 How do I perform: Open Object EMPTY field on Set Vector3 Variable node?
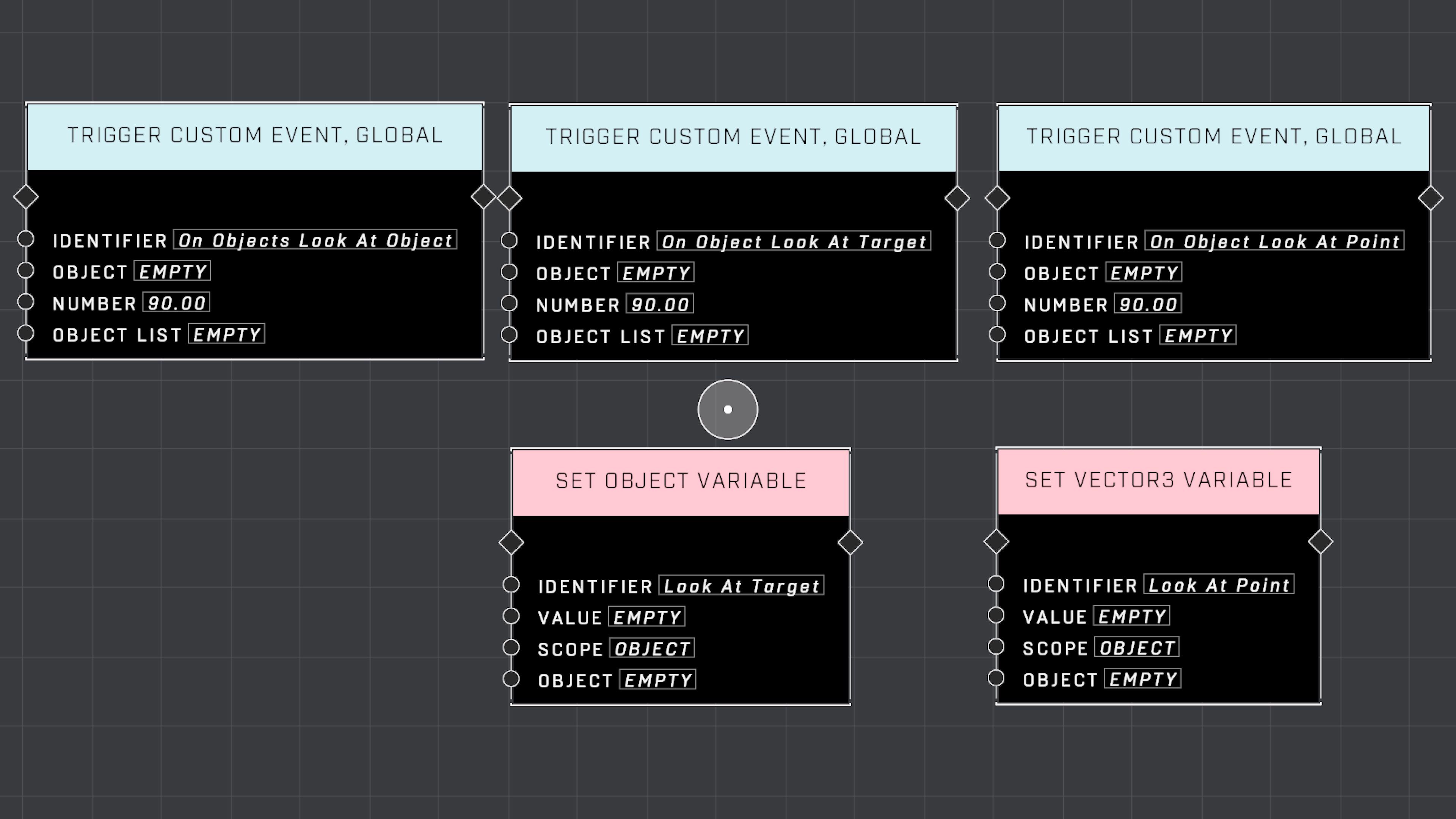pos(1143,678)
